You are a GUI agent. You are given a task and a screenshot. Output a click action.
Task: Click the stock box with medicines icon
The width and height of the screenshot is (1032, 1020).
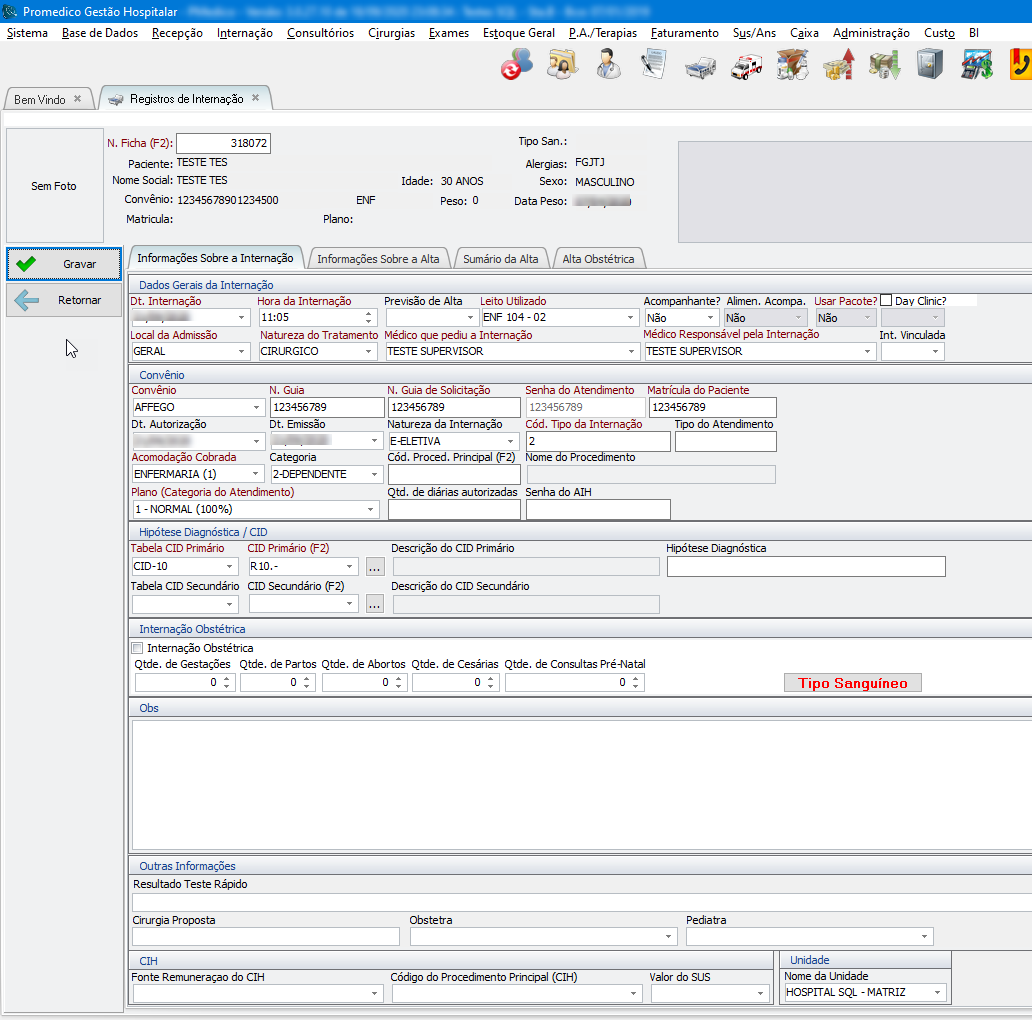[x=792, y=66]
